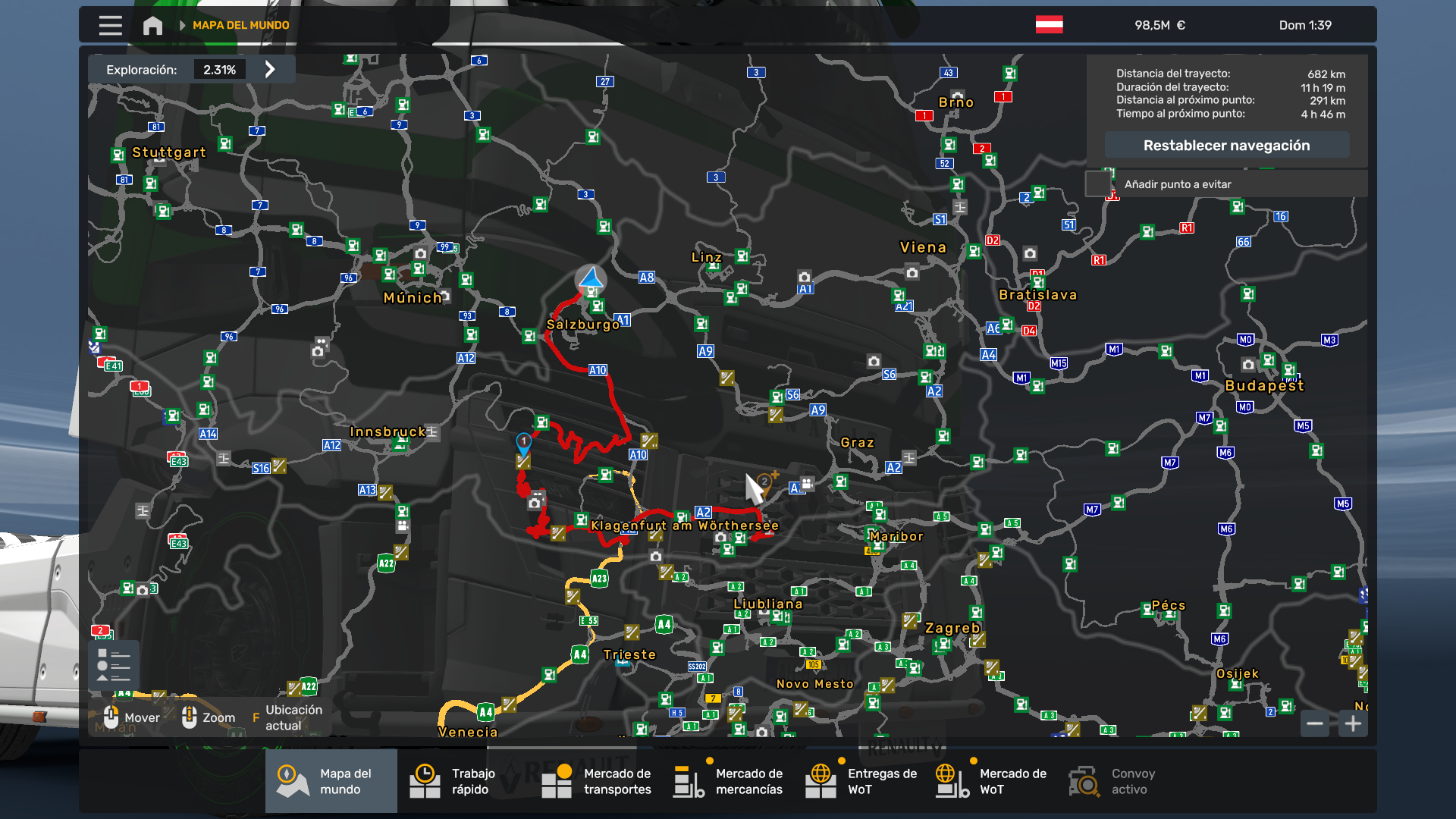Open Mercado de mercancías tab
Image resolution: width=1456 pixels, height=819 pixels.
pyautogui.click(x=727, y=781)
